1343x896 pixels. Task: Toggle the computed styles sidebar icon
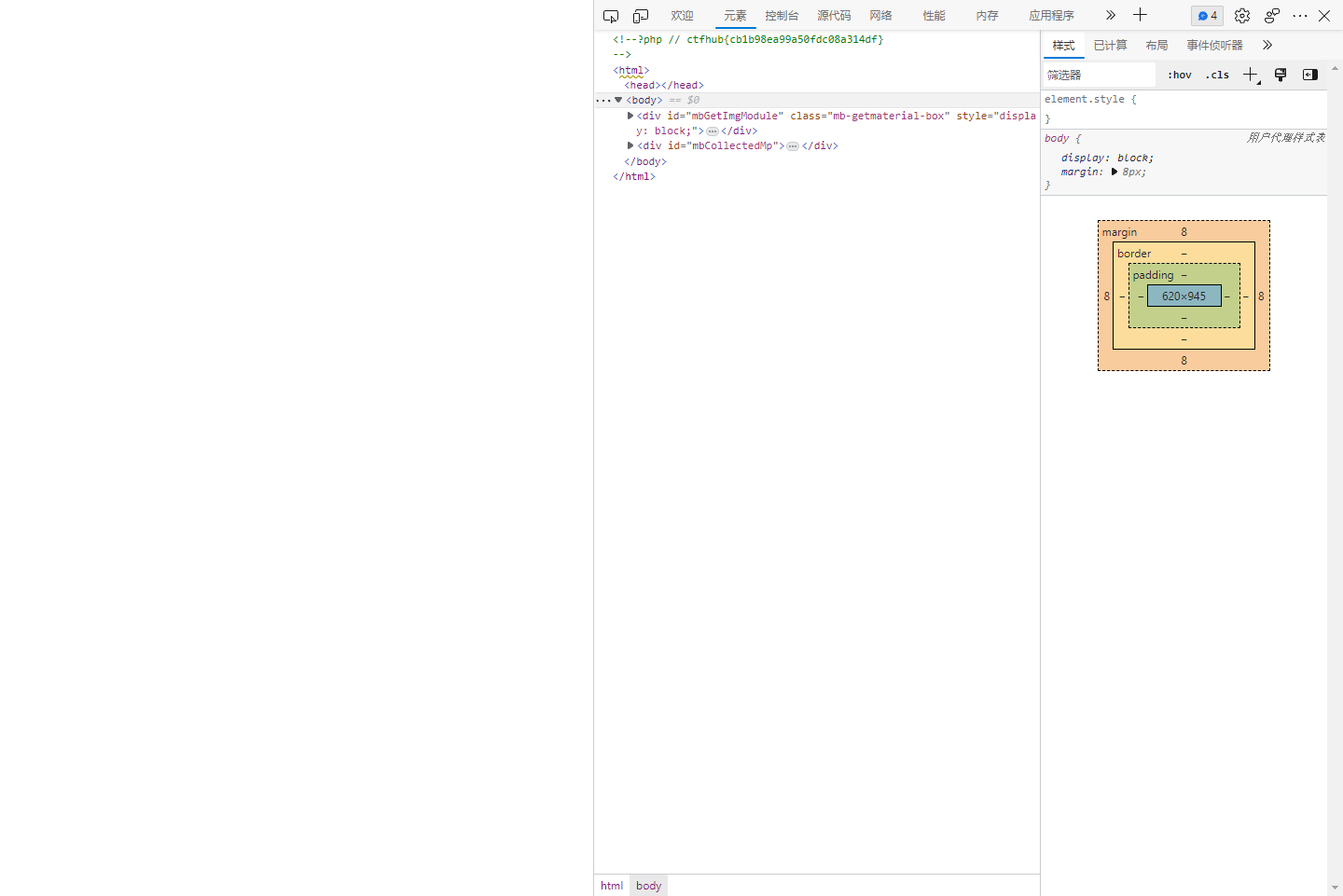pyautogui.click(x=1310, y=75)
